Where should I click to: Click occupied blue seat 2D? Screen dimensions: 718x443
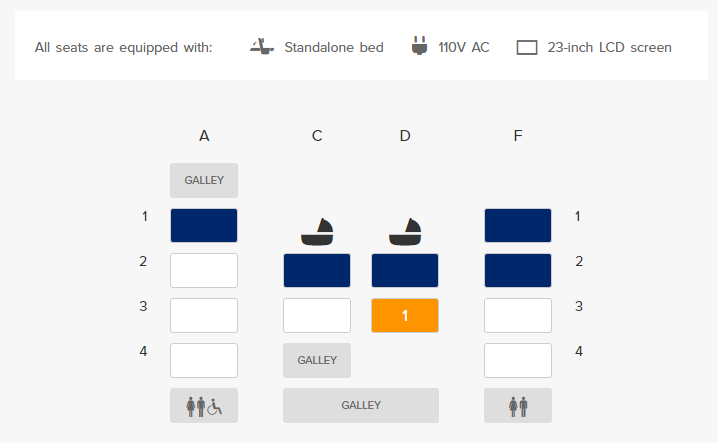405,270
